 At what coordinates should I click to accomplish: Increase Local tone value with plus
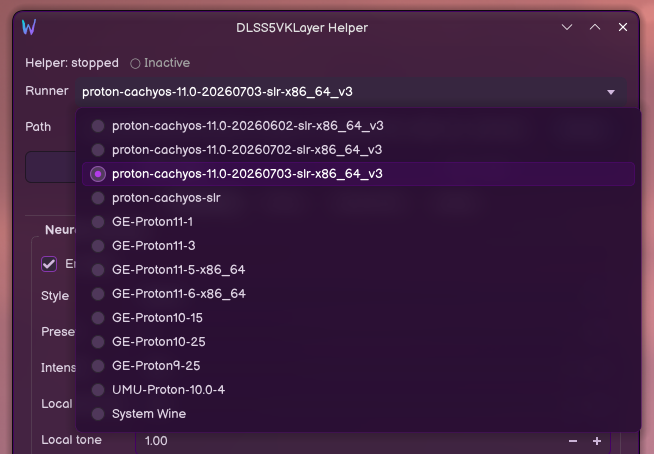click(597, 441)
